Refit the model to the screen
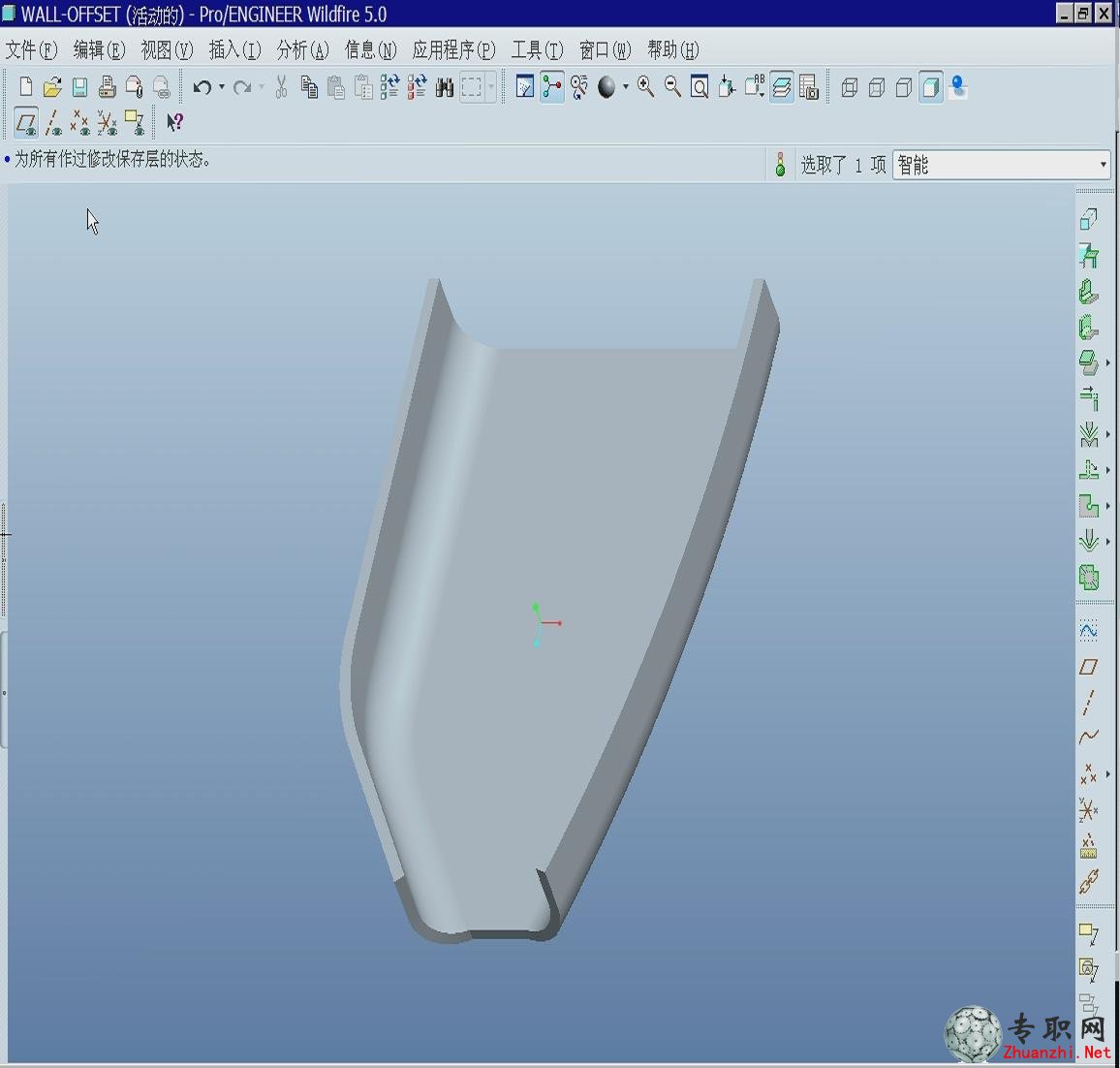 (700, 87)
